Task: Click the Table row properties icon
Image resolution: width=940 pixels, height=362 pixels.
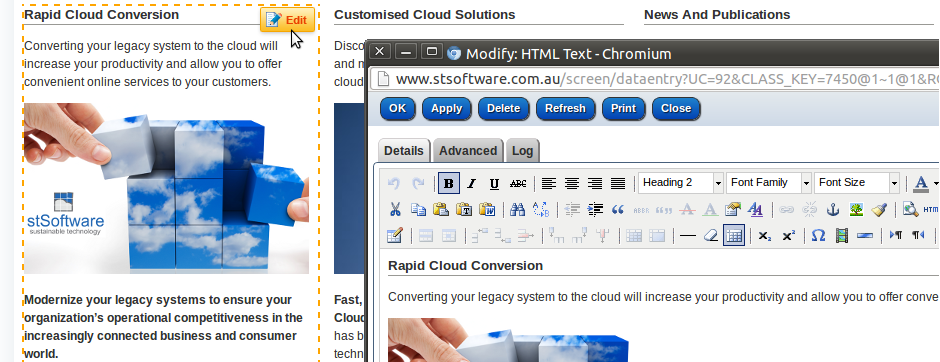Action: (x=426, y=236)
